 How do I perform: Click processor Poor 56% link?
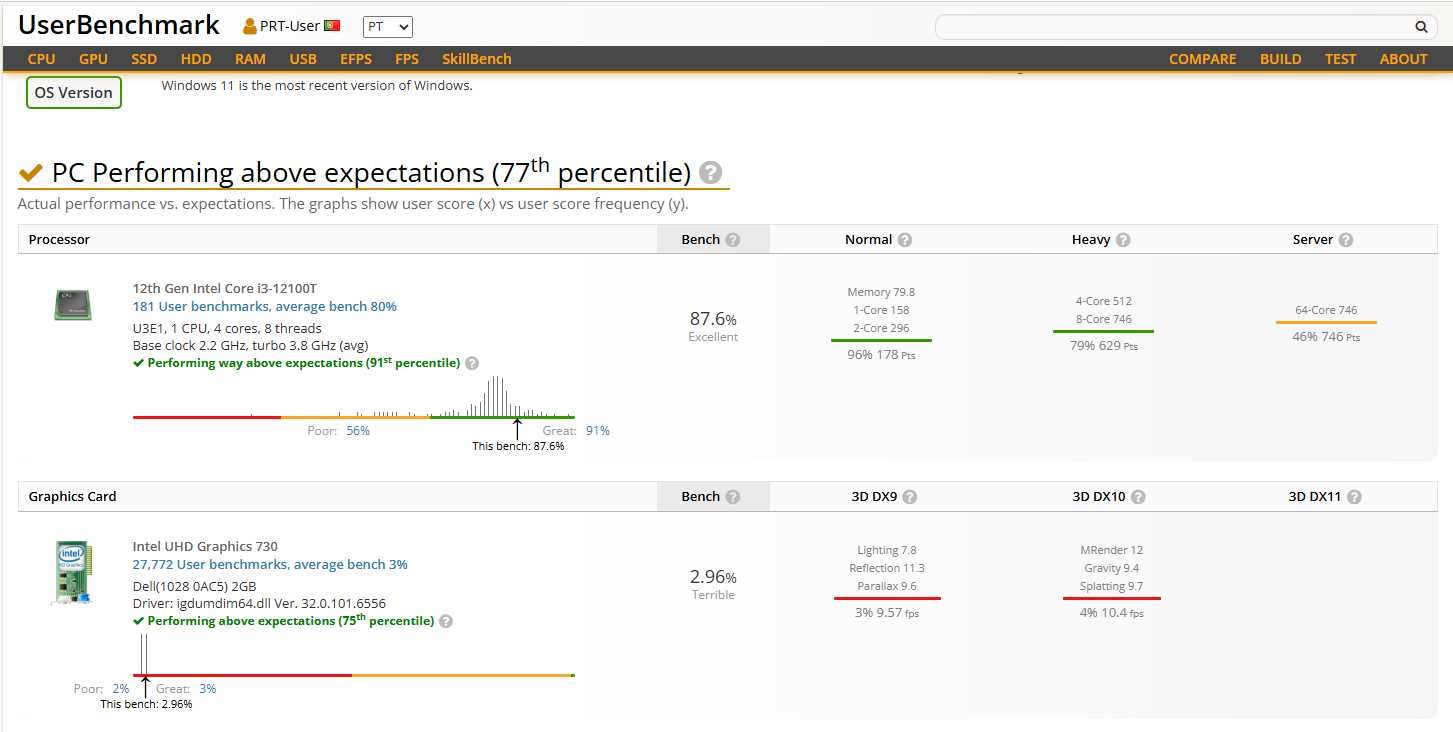[x=358, y=431]
